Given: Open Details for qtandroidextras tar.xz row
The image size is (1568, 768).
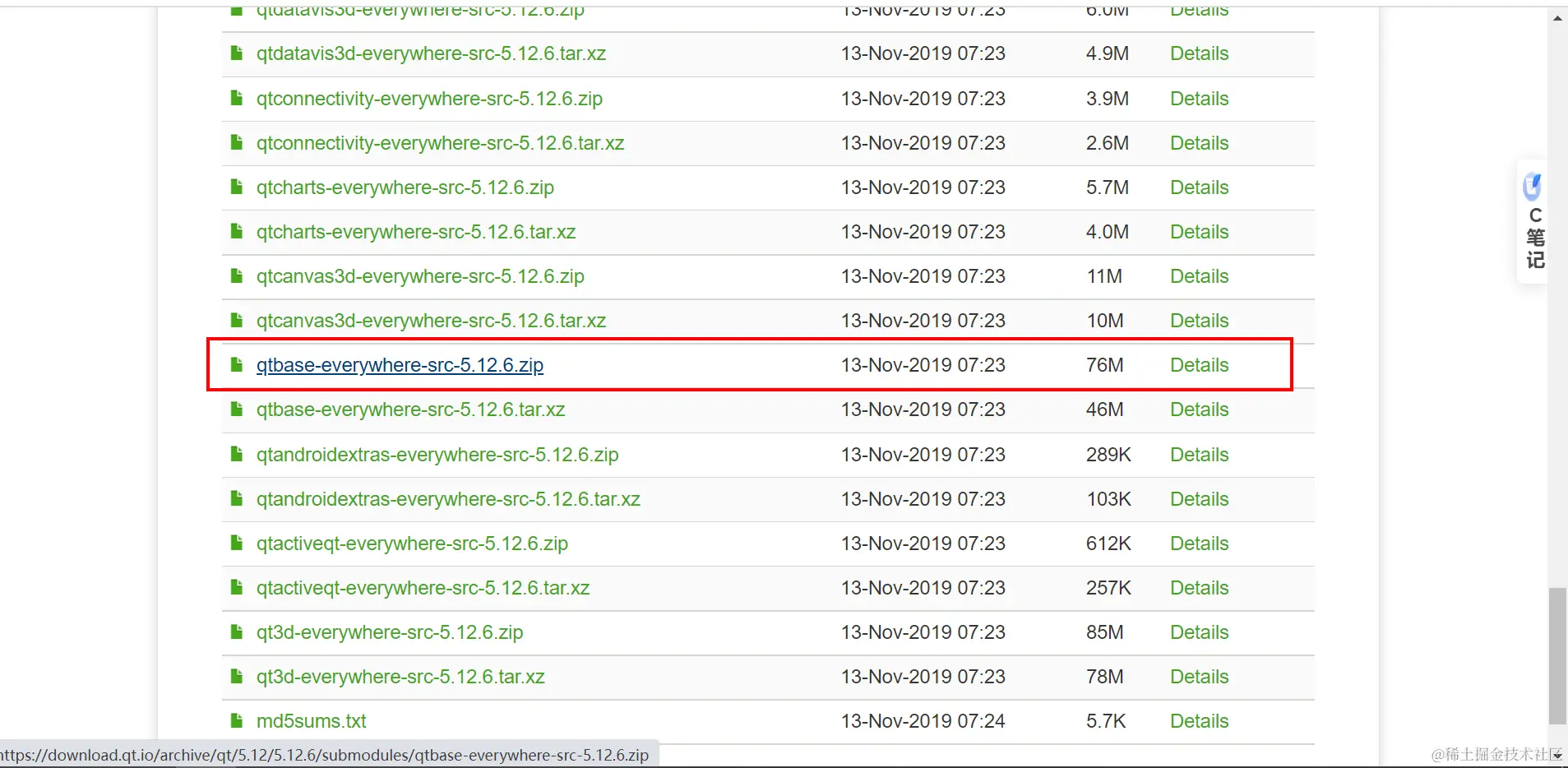Looking at the screenshot, I should (x=1199, y=499).
